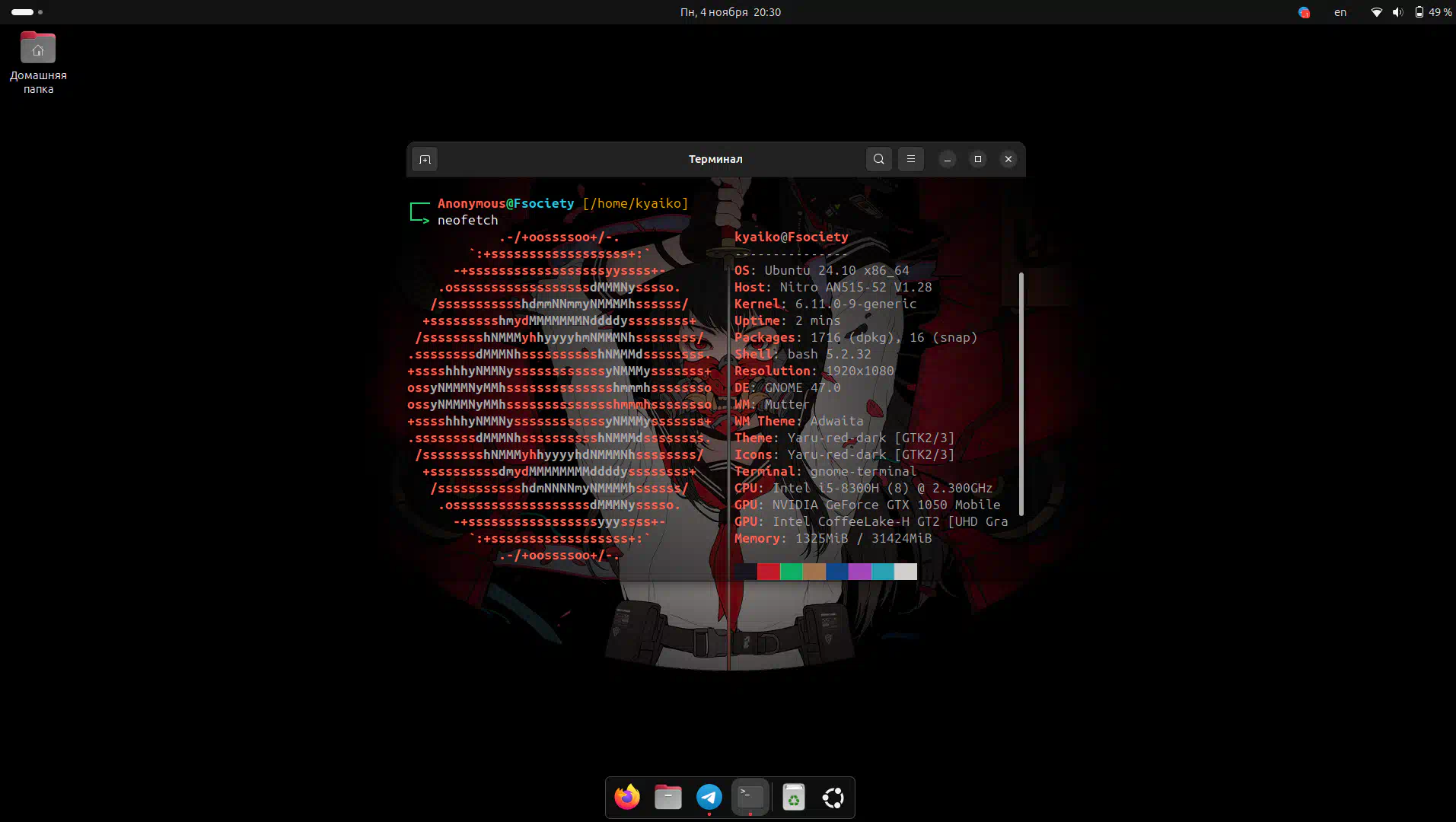This screenshot has height=822, width=1456.
Task: Click the DE: GNOME 47.0 line
Action: pyautogui.click(x=787, y=387)
